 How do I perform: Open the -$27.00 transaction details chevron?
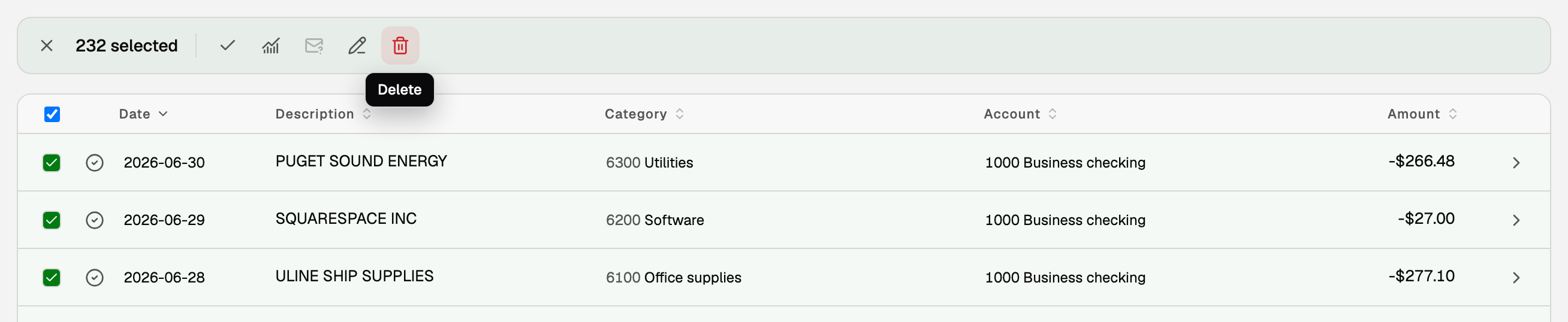(1516, 220)
